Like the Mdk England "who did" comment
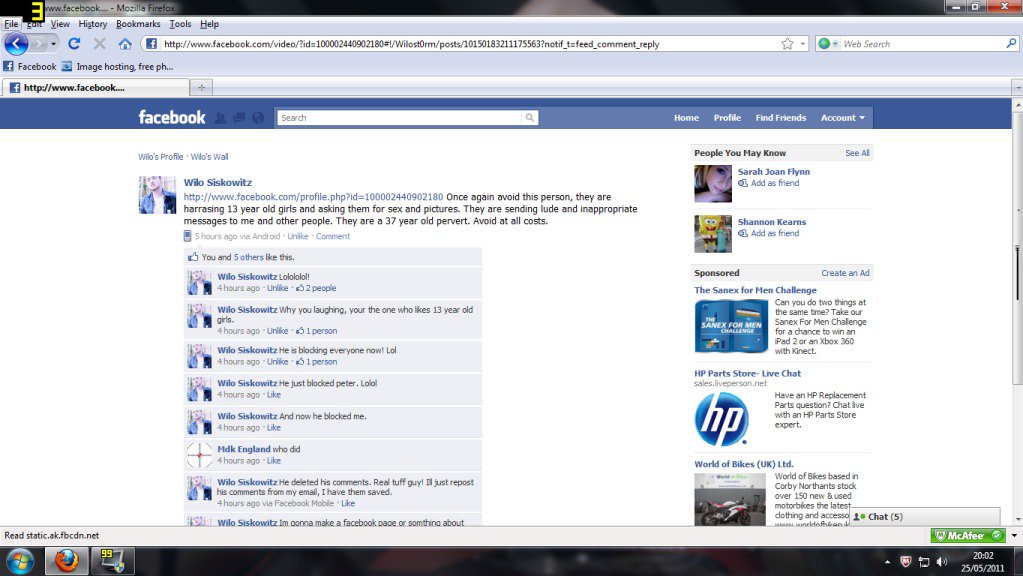 coord(273,461)
